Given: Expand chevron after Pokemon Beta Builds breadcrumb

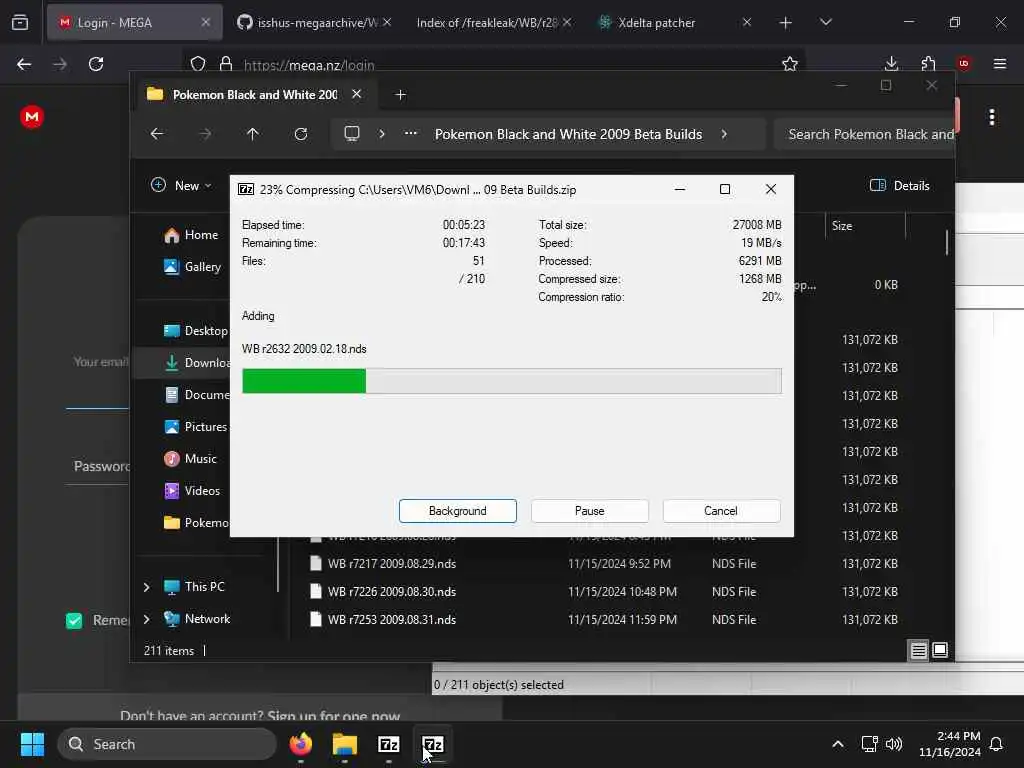Looking at the screenshot, I should [724, 134].
